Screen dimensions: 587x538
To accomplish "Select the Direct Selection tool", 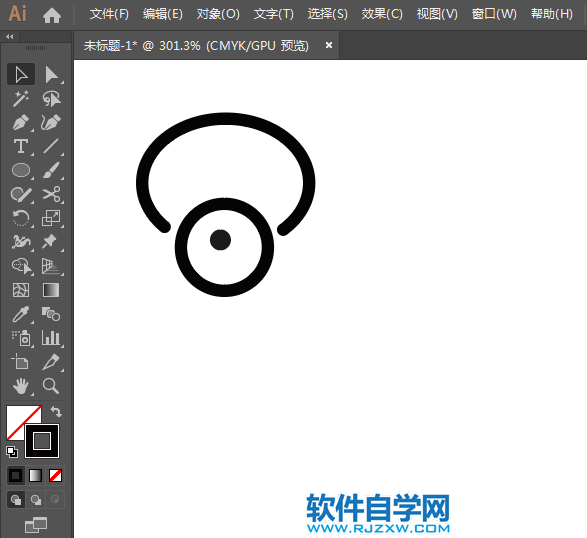I will tap(51, 74).
